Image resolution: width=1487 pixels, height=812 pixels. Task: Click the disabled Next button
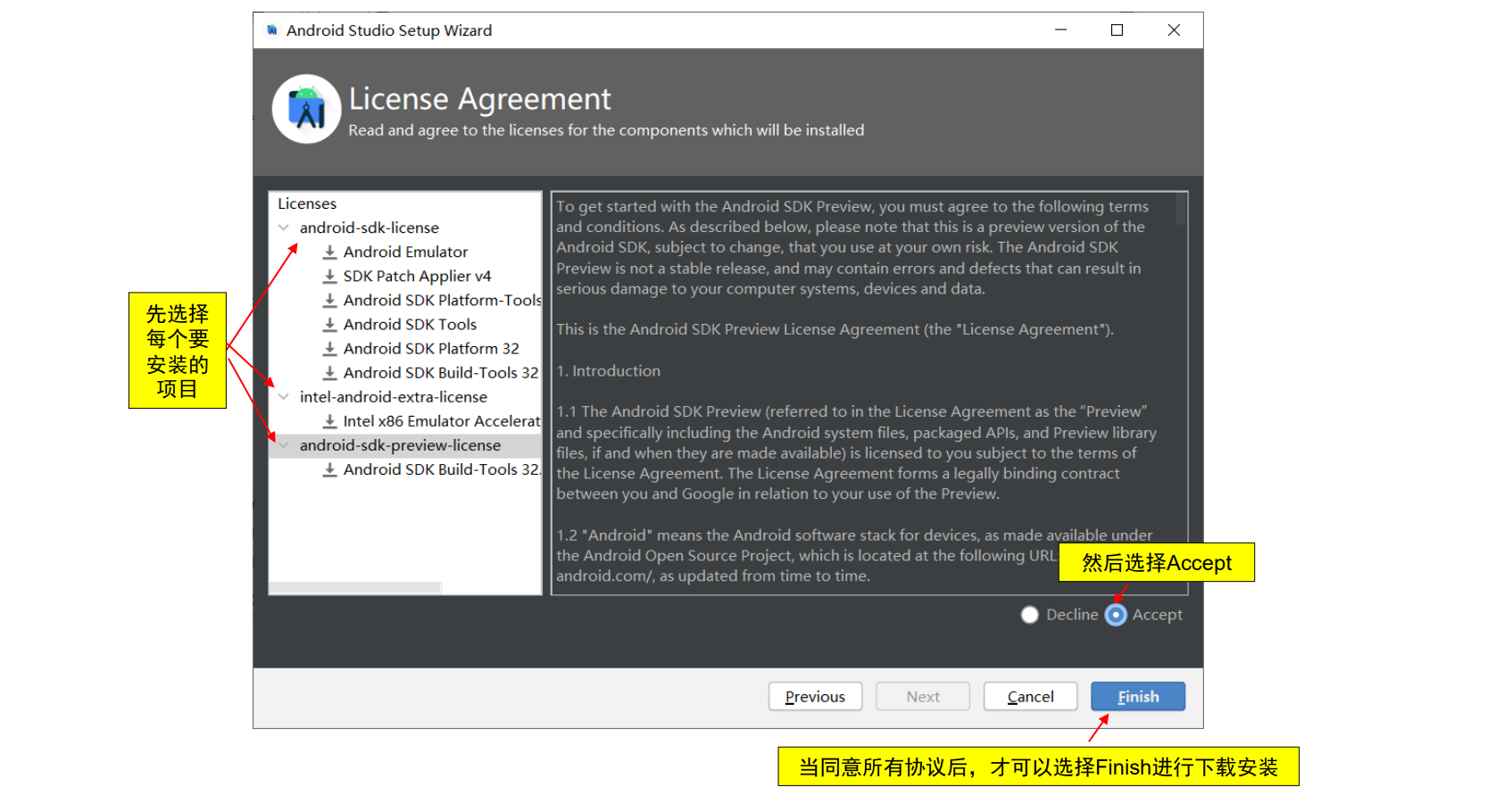tap(923, 697)
